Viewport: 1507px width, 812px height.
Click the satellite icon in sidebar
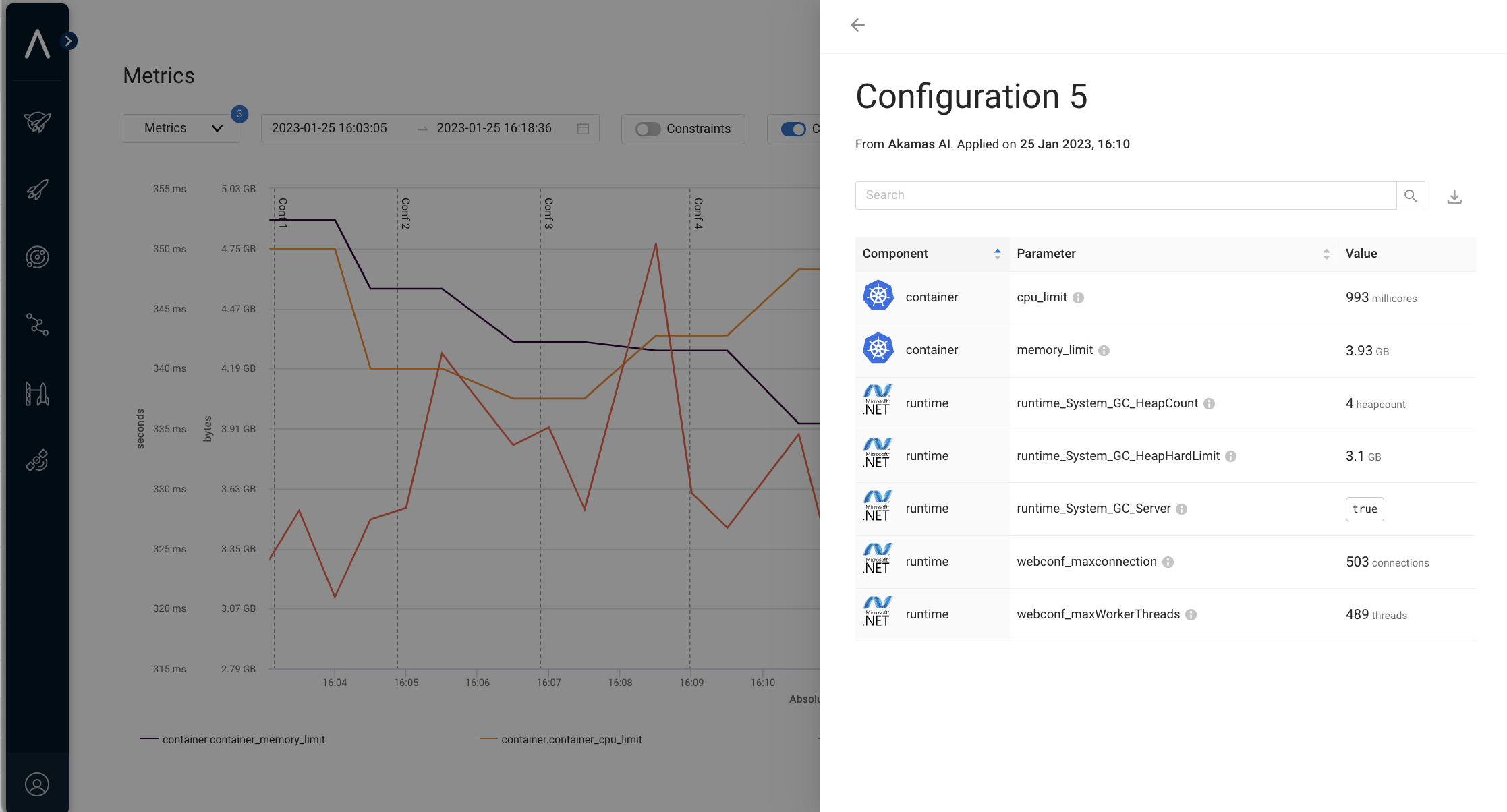pos(37,461)
